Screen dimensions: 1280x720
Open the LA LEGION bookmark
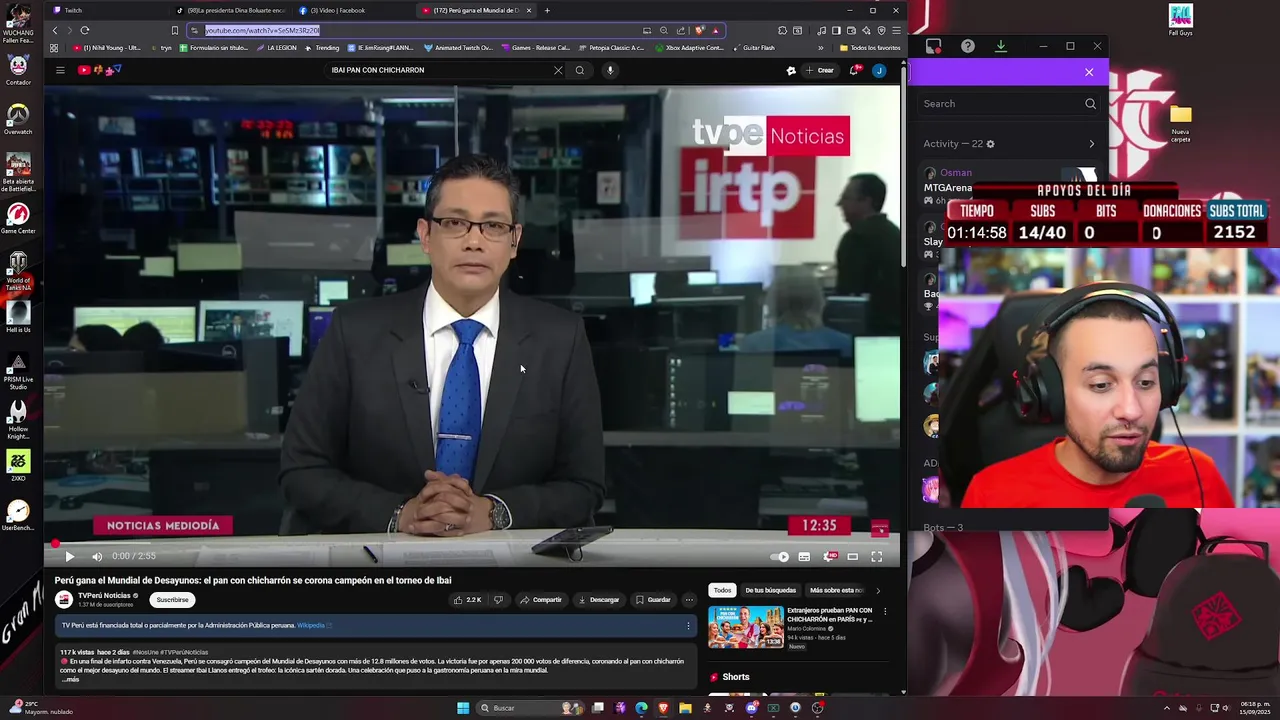(276, 48)
